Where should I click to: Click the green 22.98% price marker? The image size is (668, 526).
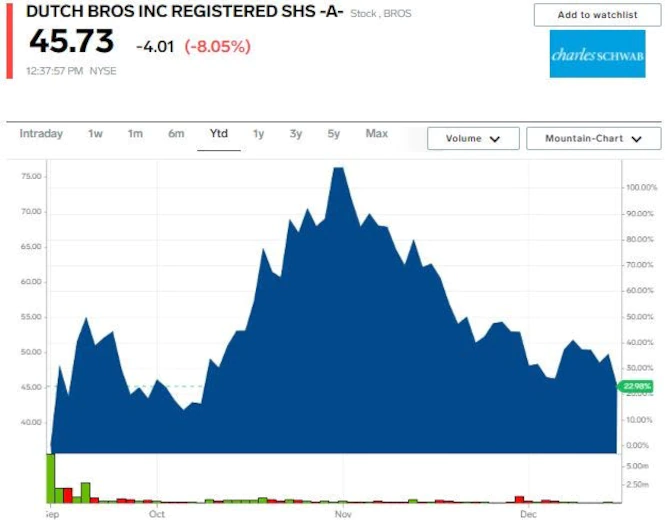pos(636,386)
